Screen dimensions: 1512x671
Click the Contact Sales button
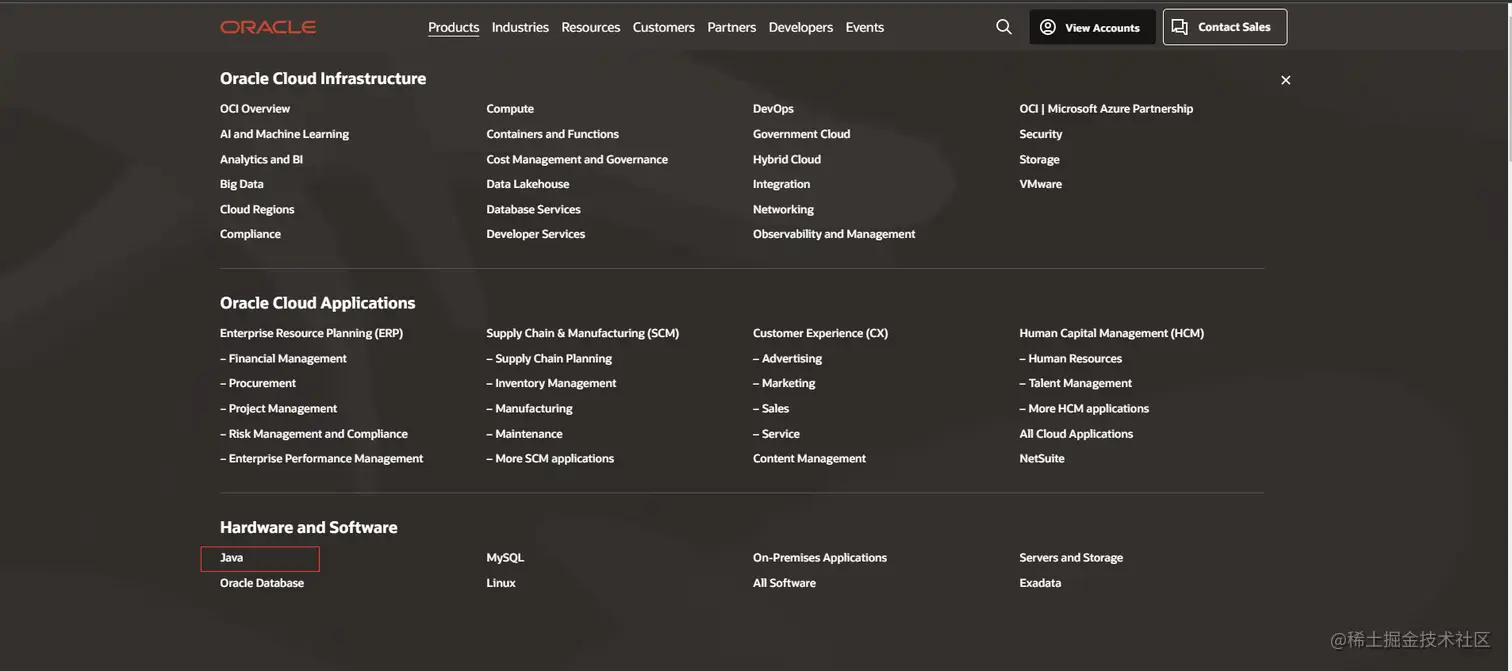click(x=1225, y=27)
